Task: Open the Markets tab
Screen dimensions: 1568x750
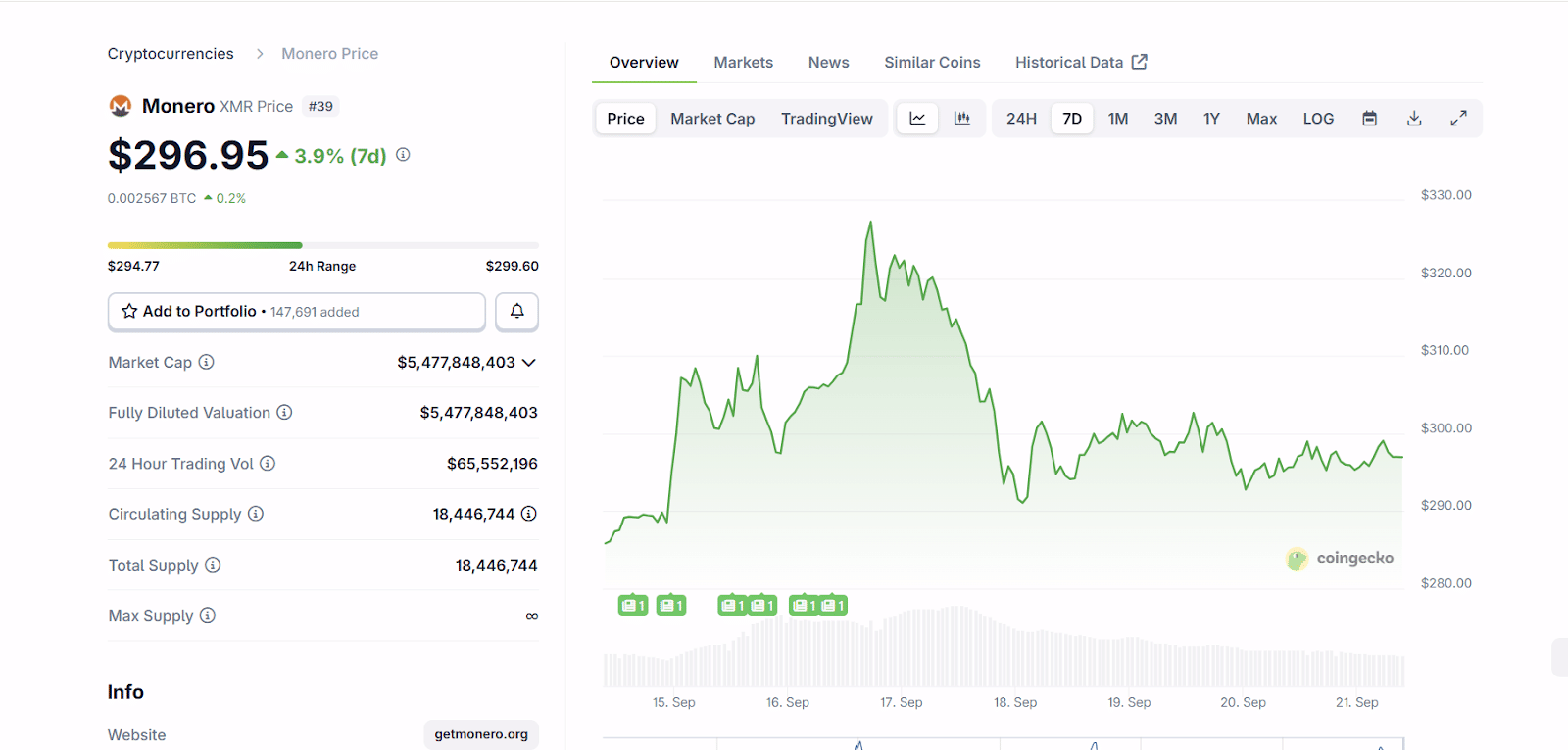Action: (x=743, y=63)
